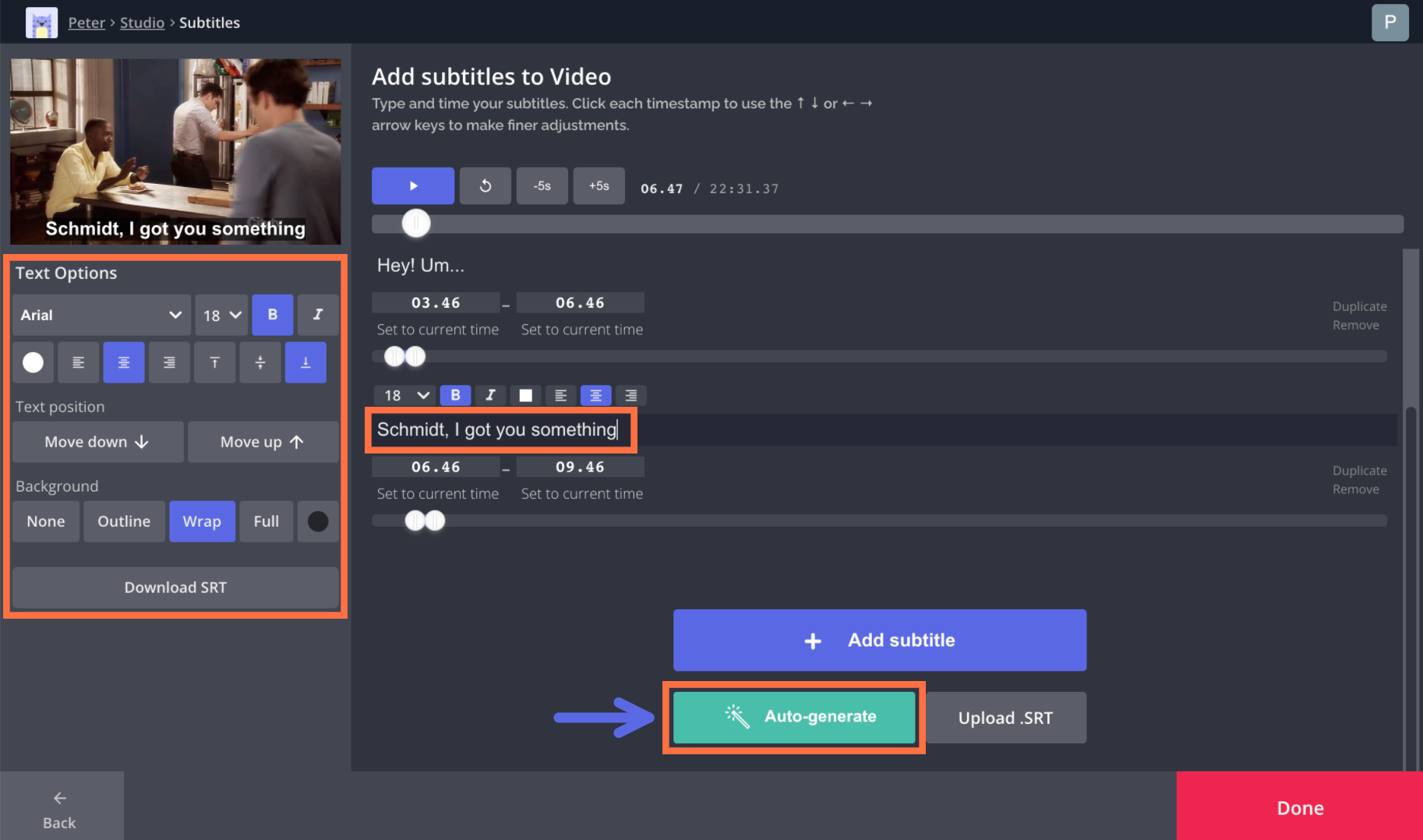Select the Outline background option
1423x840 pixels.
[x=124, y=521]
